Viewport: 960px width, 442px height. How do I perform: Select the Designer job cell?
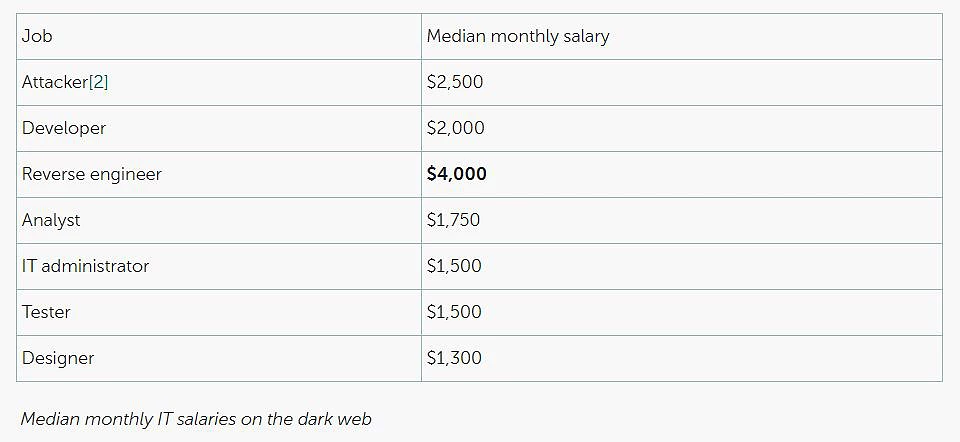(x=219, y=358)
